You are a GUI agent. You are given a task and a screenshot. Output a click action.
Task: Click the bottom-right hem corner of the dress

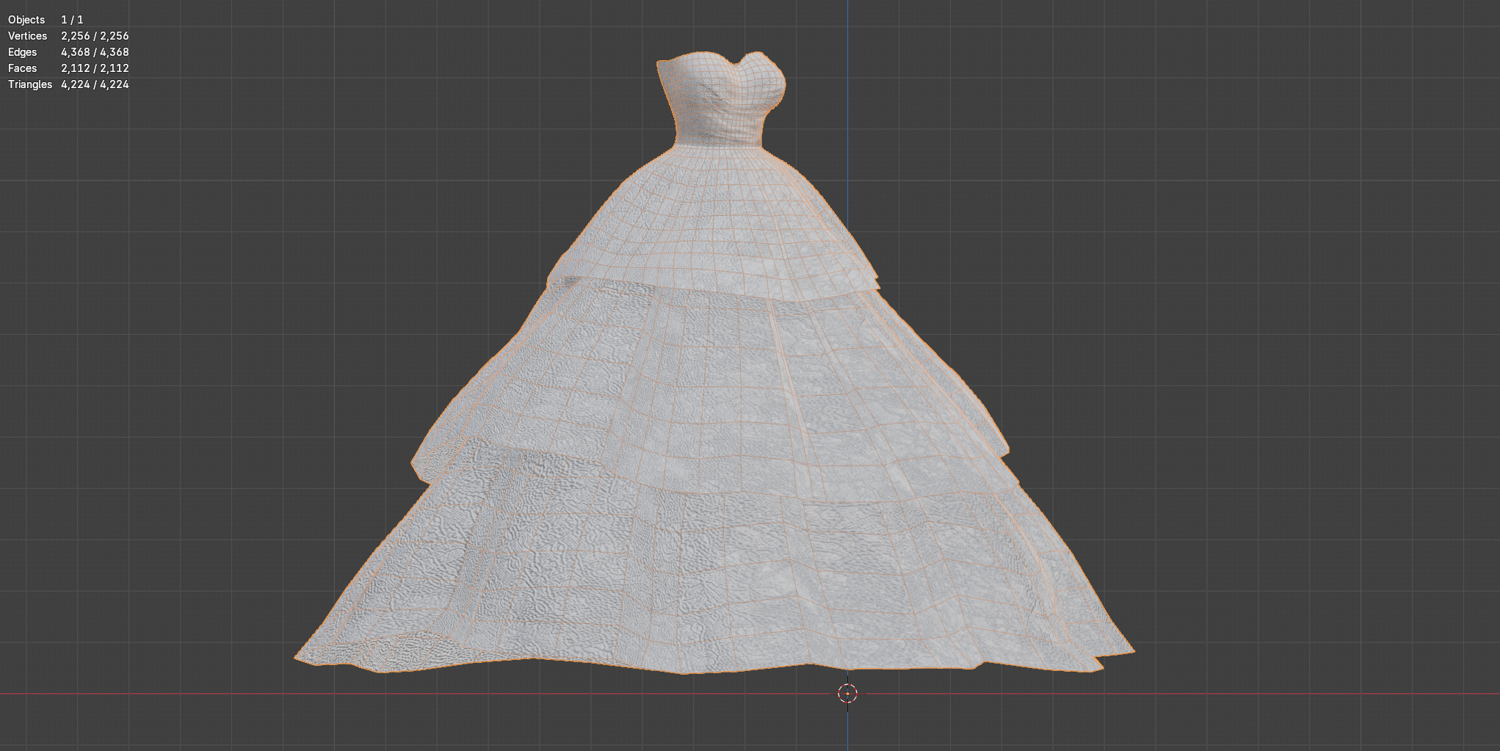[1128, 652]
